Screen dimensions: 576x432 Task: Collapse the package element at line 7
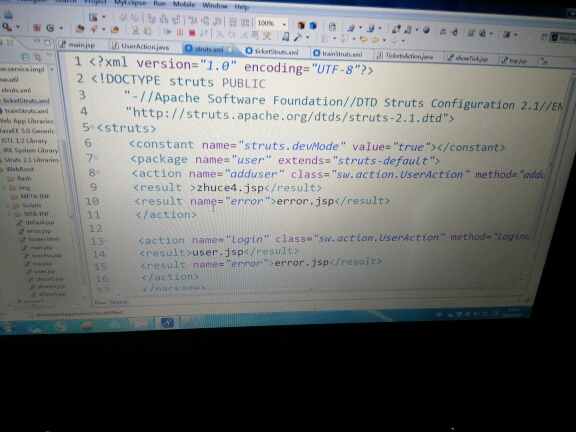(x=96, y=158)
